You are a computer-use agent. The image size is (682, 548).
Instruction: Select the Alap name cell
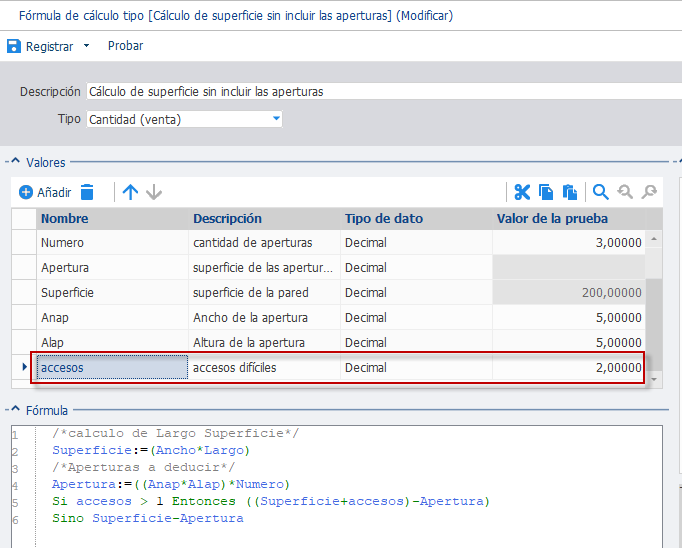pyautogui.click(x=113, y=342)
